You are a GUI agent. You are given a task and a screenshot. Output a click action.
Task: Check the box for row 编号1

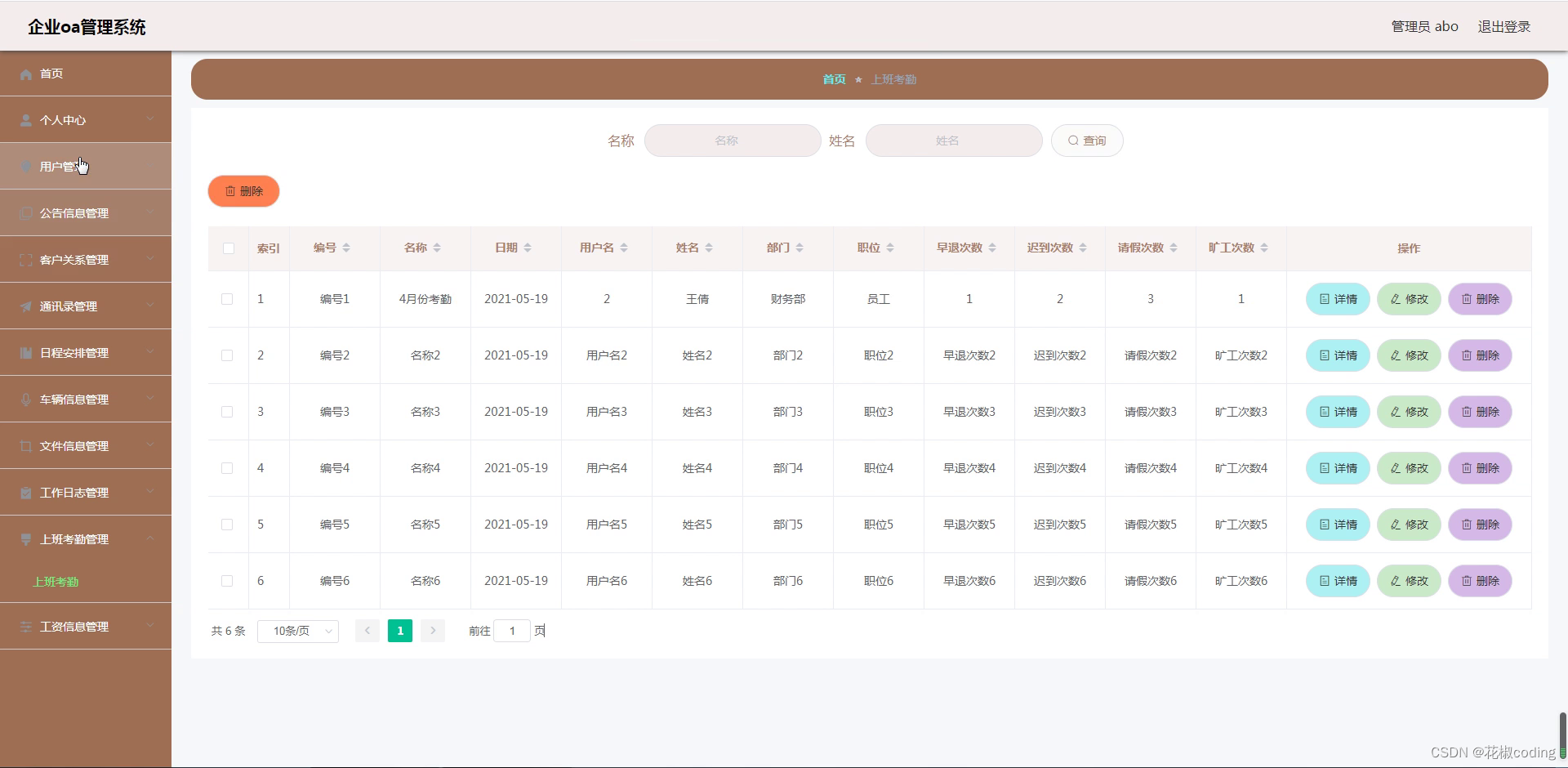(x=227, y=299)
